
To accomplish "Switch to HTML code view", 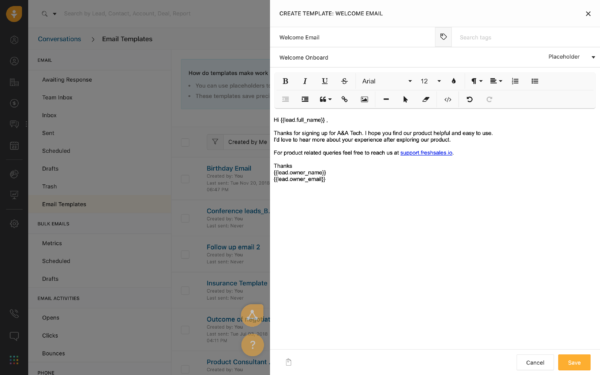I will 448,99.
